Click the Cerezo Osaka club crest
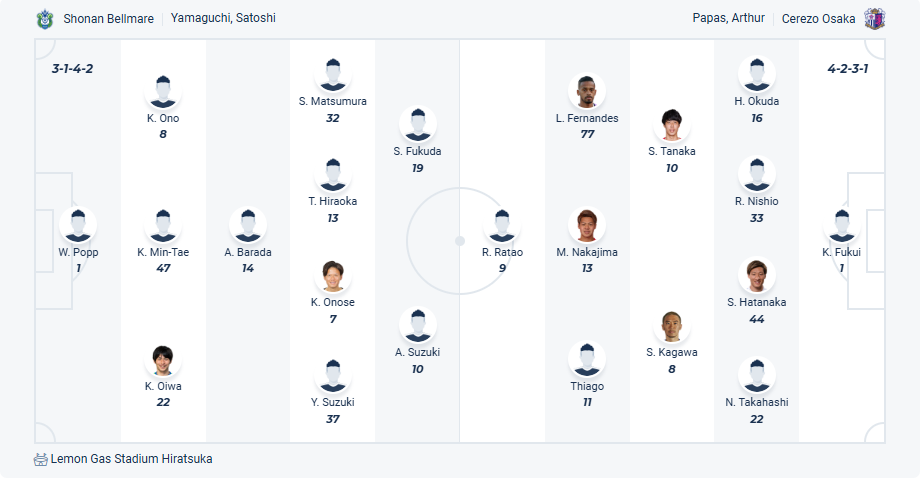The height and width of the screenshot is (478, 920). (875, 19)
